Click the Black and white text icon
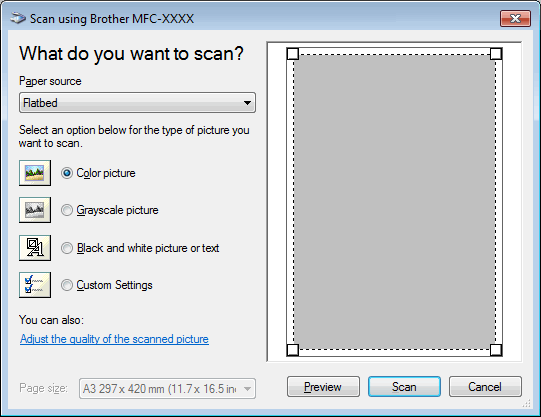This screenshot has width=541, height=417. pyautogui.click(x=35, y=248)
